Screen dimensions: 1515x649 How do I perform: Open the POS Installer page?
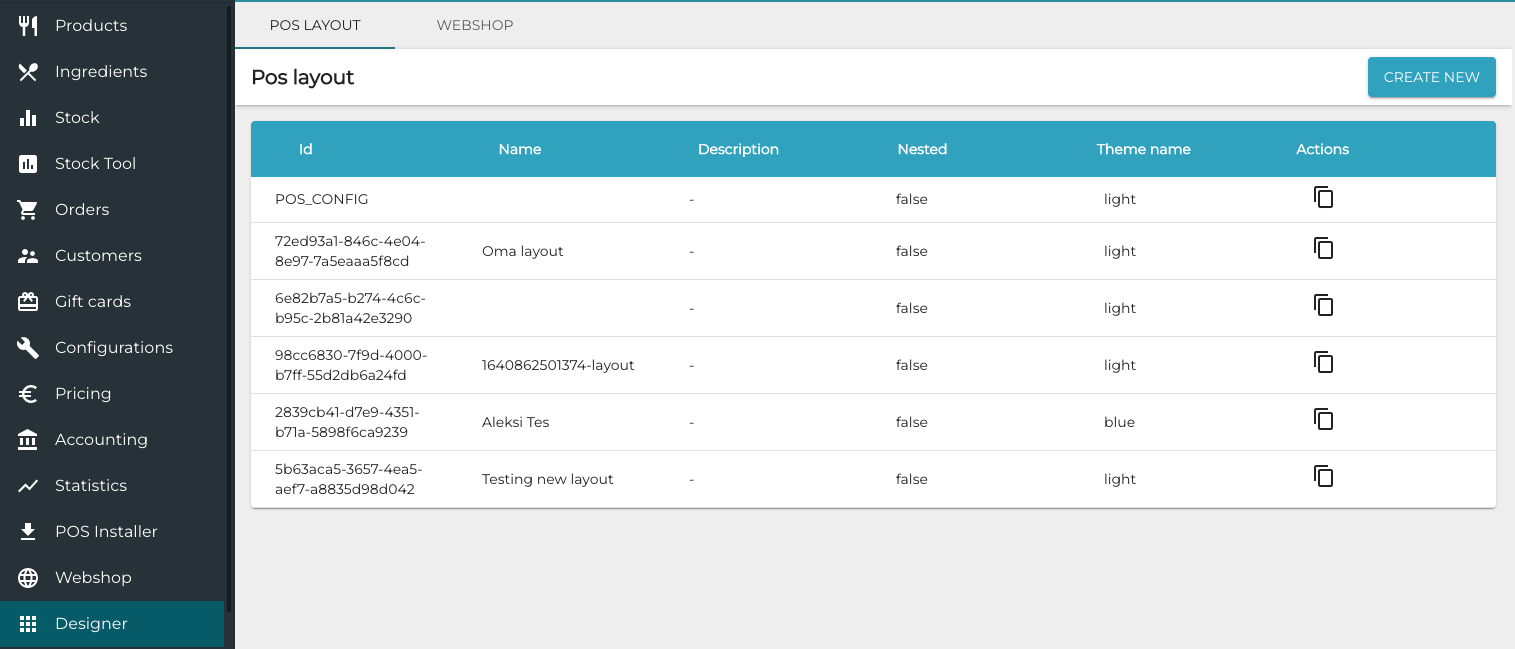105,532
